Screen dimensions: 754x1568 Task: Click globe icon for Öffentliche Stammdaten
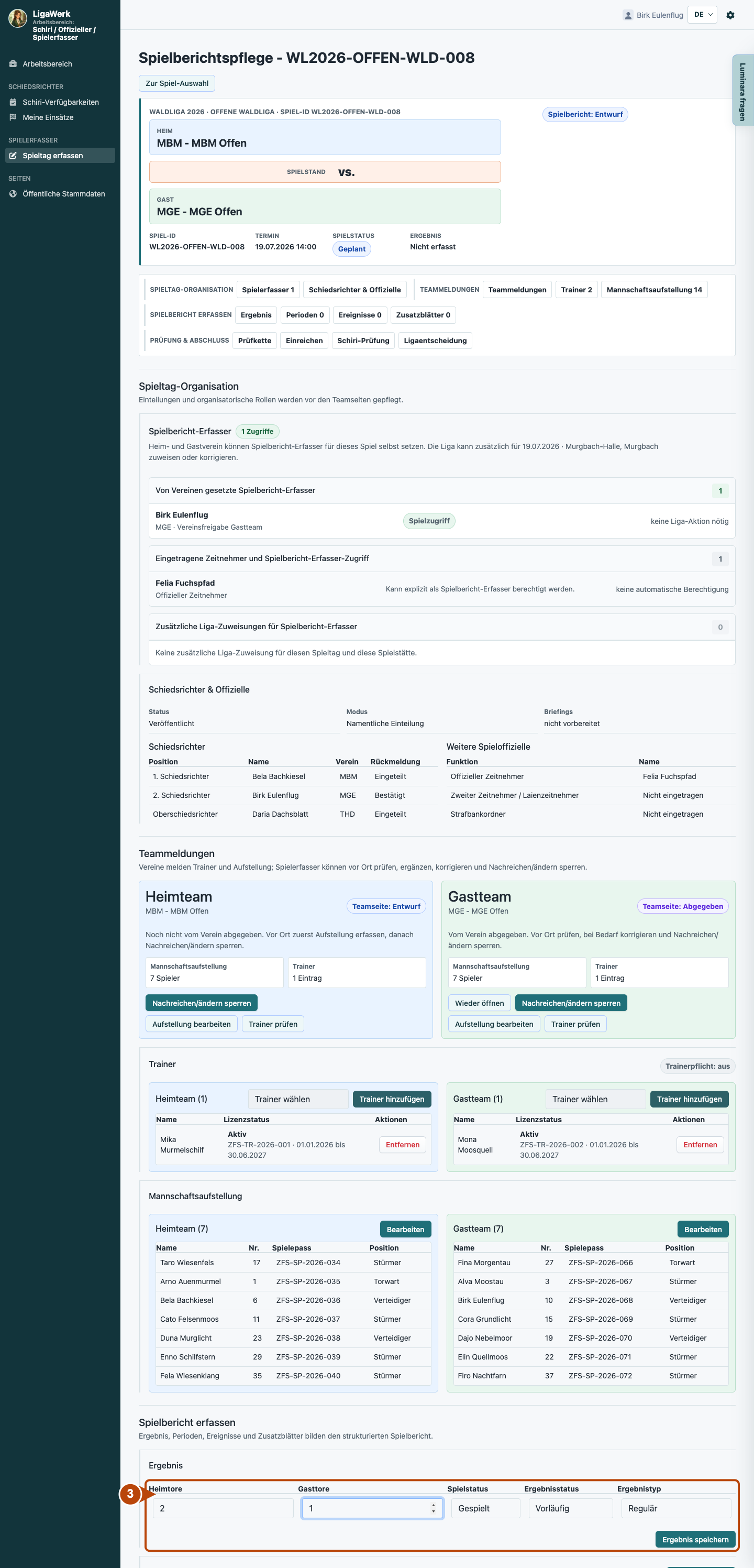pos(13,194)
